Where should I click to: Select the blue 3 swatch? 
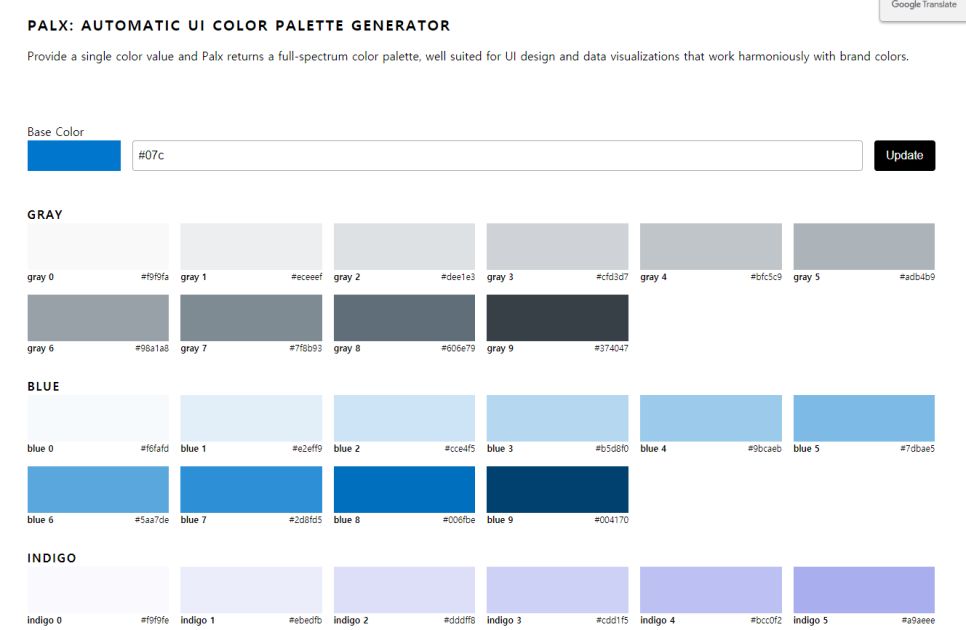(x=558, y=418)
